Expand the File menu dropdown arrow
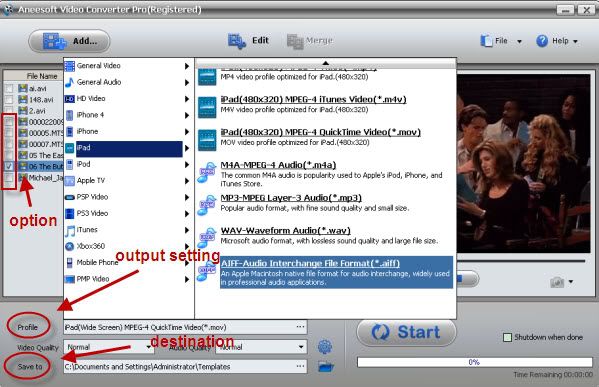Screen dimensions: 599x387 pyautogui.click(x=519, y=41)
